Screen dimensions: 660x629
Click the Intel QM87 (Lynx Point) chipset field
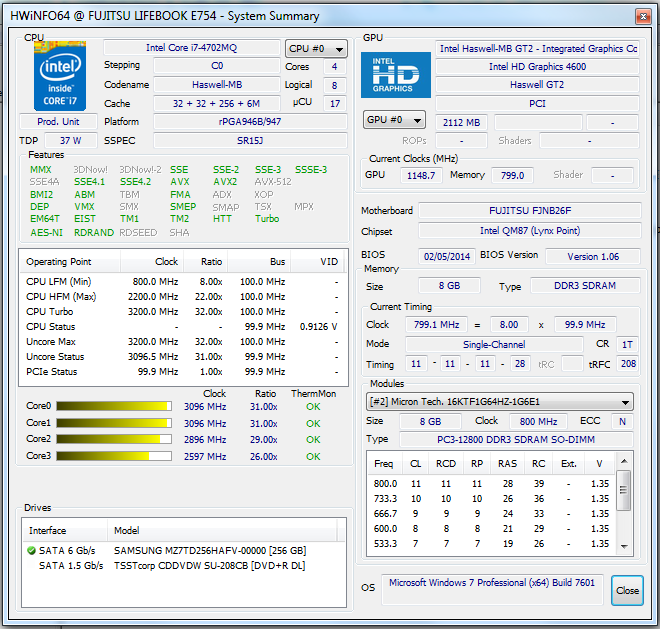click(x=530, y=231)
